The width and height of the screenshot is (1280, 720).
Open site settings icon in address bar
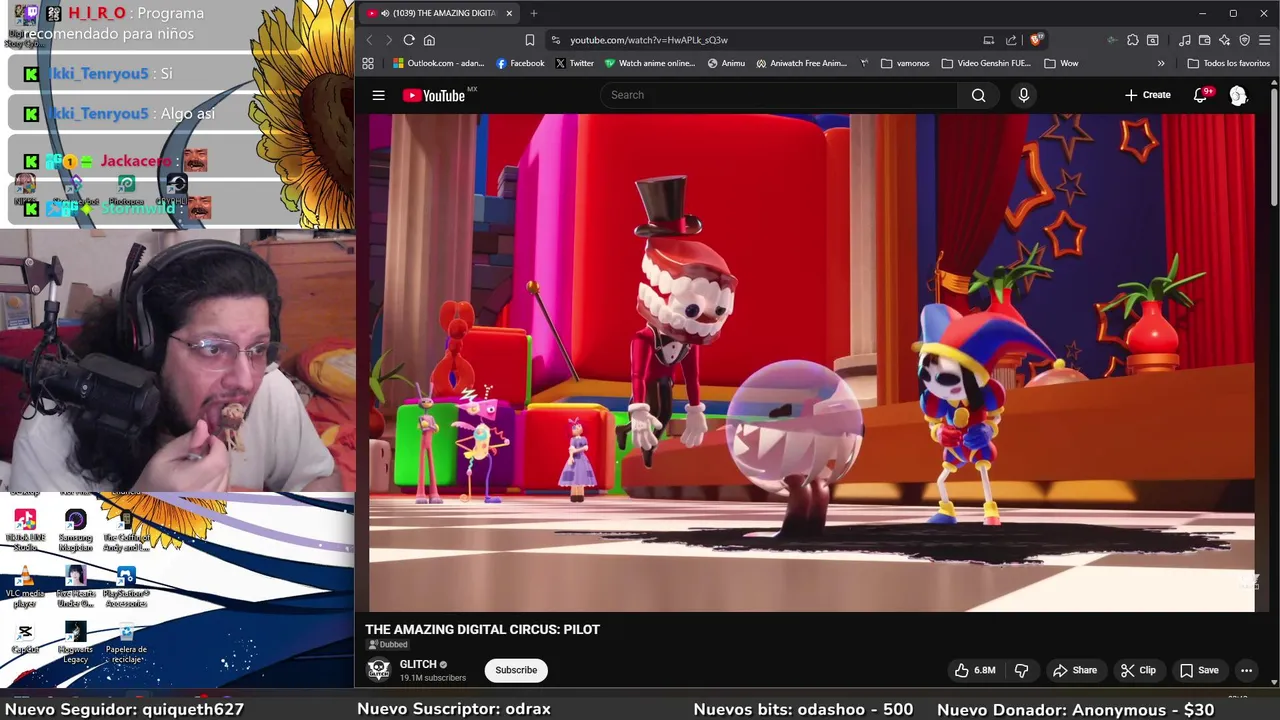click(x=556, y=40)
